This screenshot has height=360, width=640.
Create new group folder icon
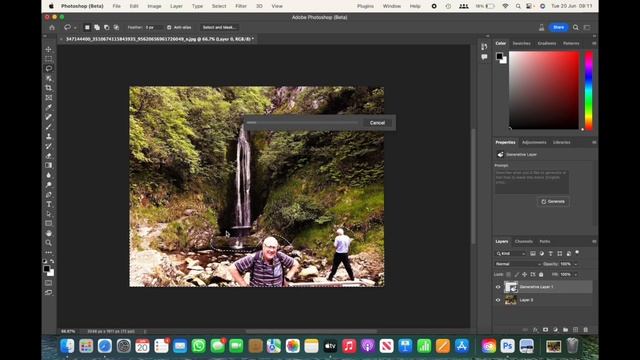tap(565, 329)
